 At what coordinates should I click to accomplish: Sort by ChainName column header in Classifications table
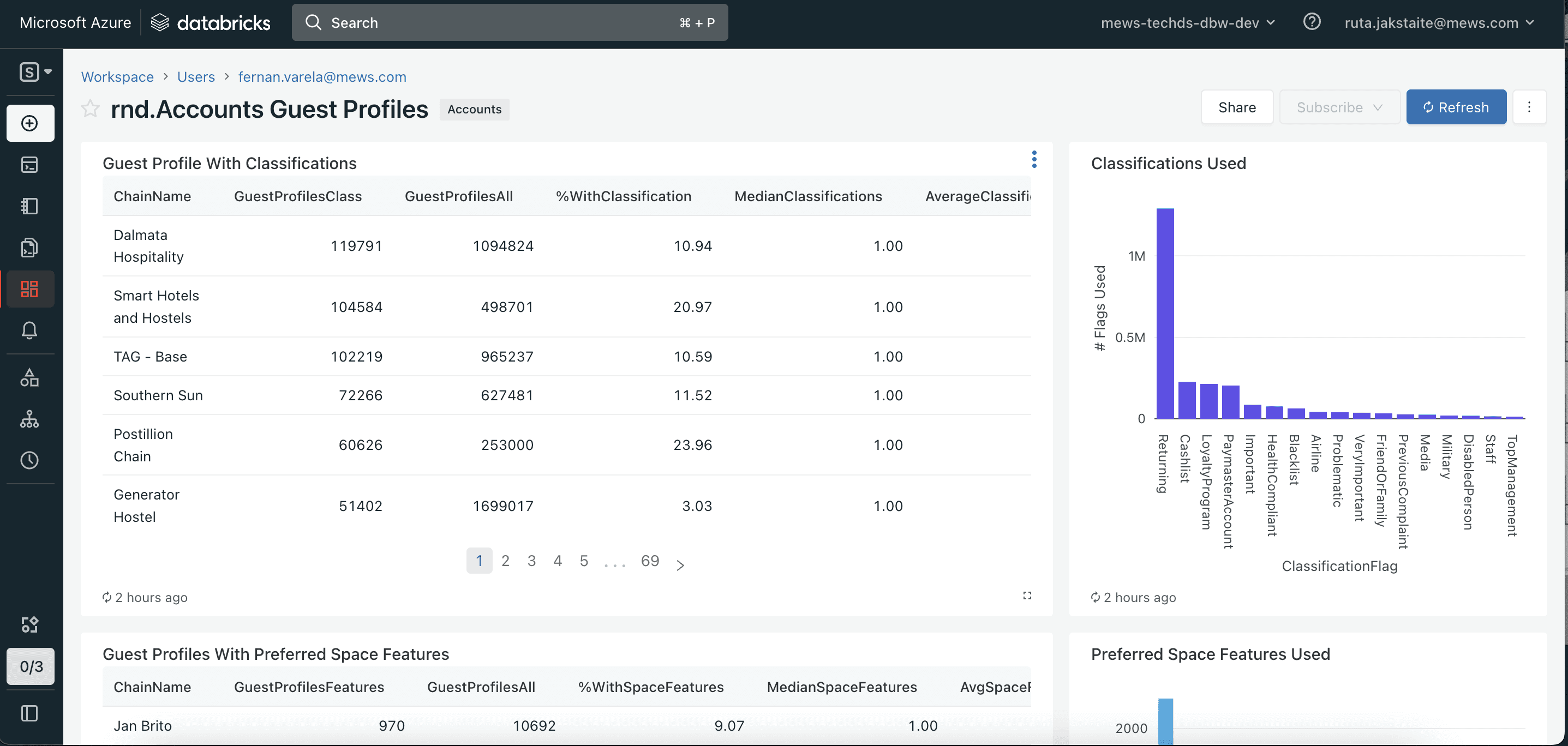(x=152, y=196)
